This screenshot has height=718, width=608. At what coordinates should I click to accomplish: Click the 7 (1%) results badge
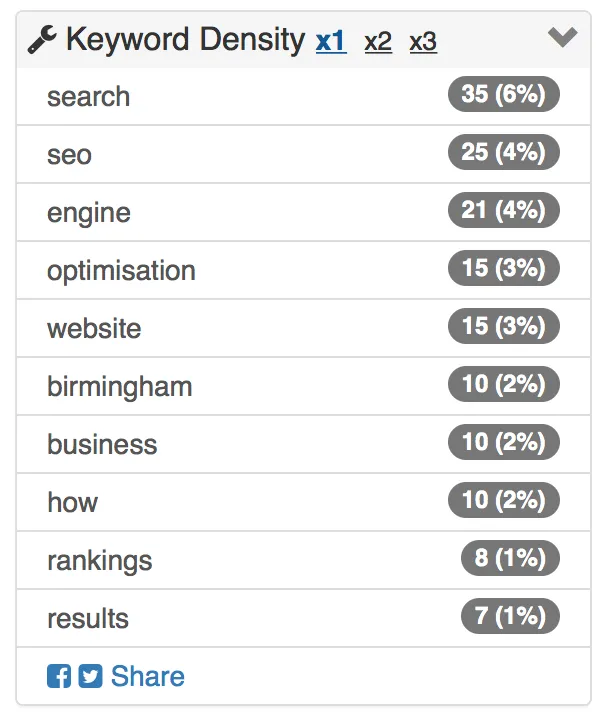pos(510,616)
